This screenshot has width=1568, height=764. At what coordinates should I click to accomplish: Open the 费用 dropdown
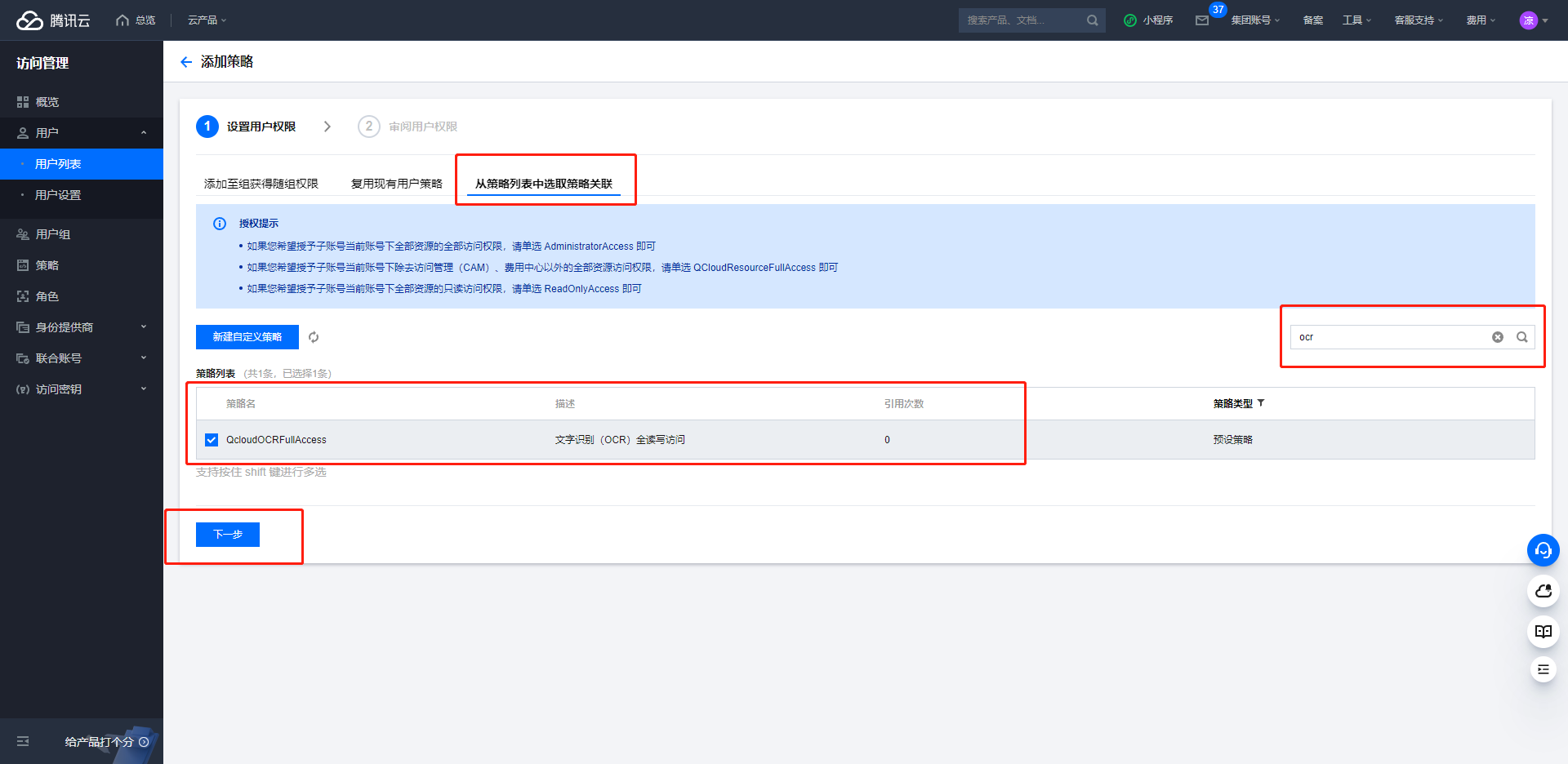click(x=1481, y=20)
